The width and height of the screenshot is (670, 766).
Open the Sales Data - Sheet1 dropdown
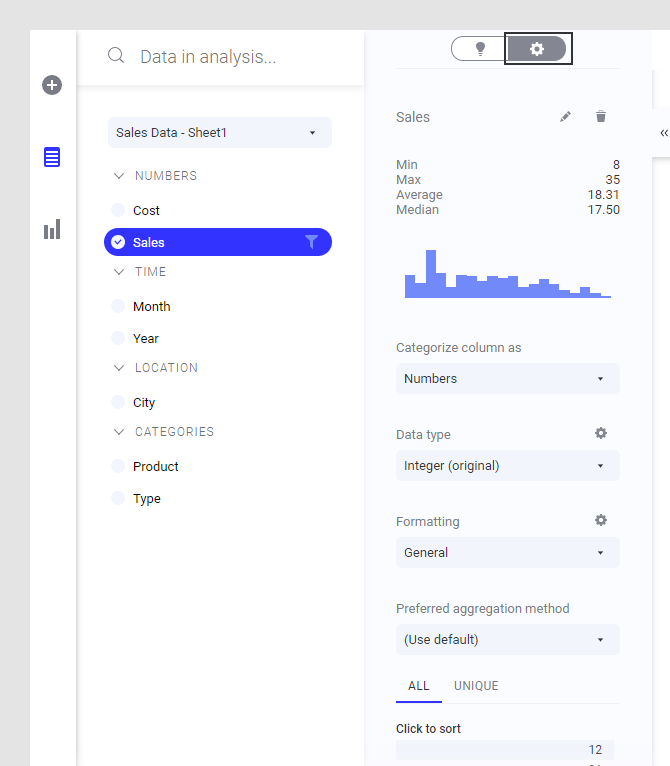pos(219,132)
